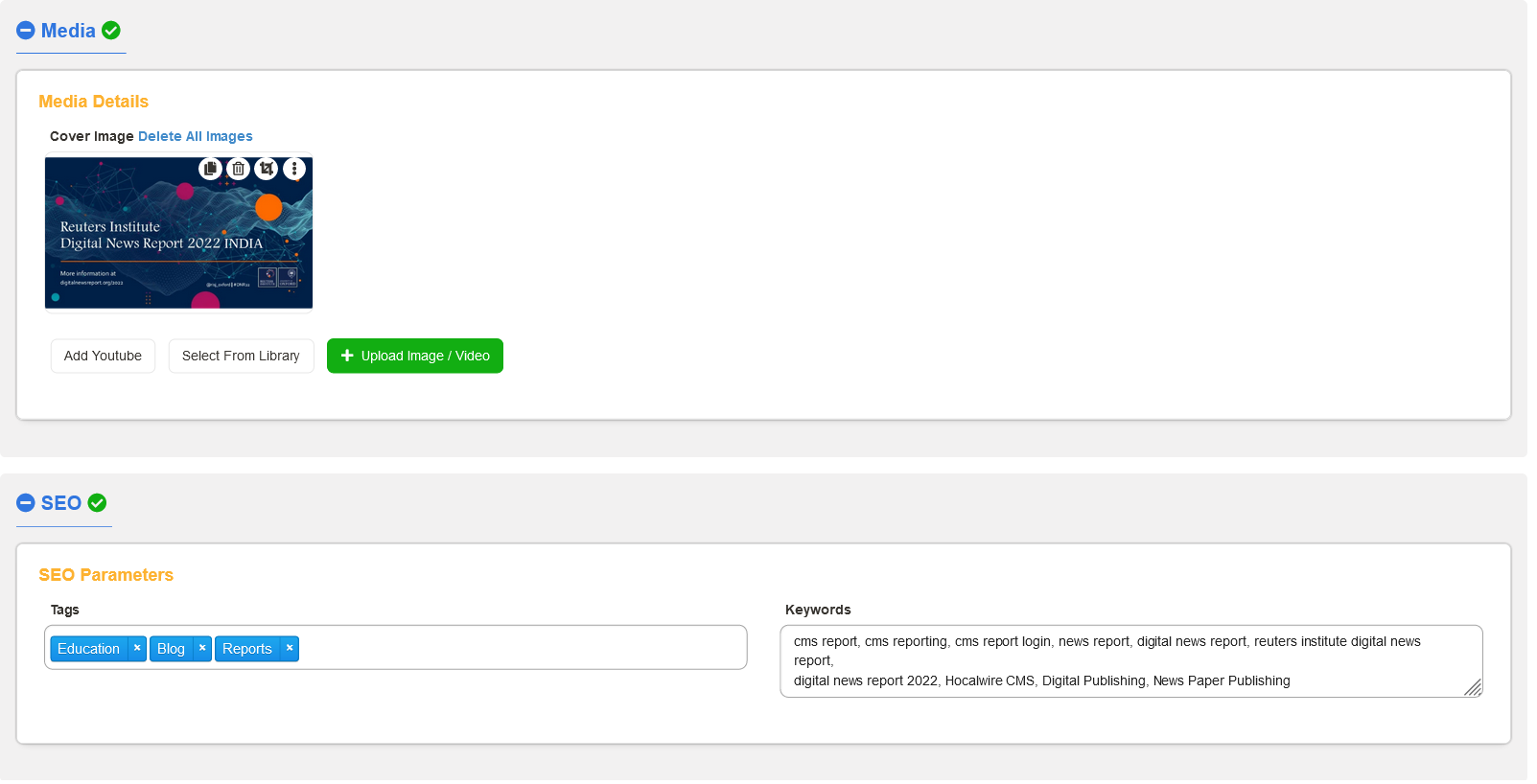Grab the Keywords textarea resize handle

click(x=1473, y=687)
